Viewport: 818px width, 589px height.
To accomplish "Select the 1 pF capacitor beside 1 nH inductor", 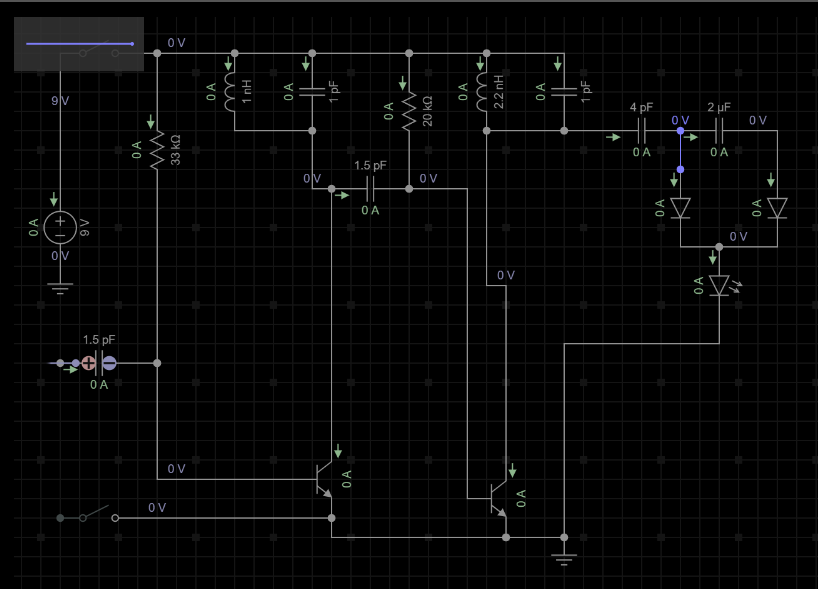I will coord(312,92).
